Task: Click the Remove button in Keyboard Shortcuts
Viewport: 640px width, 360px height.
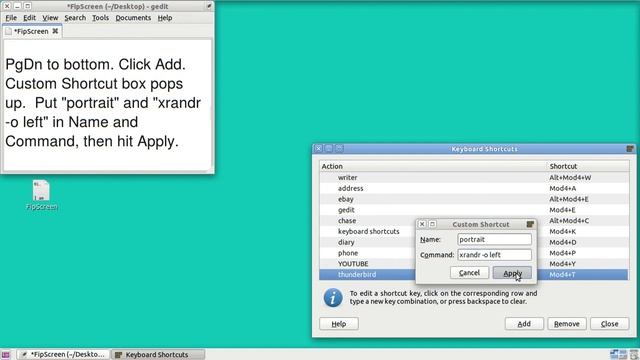Action: [567, 324]
